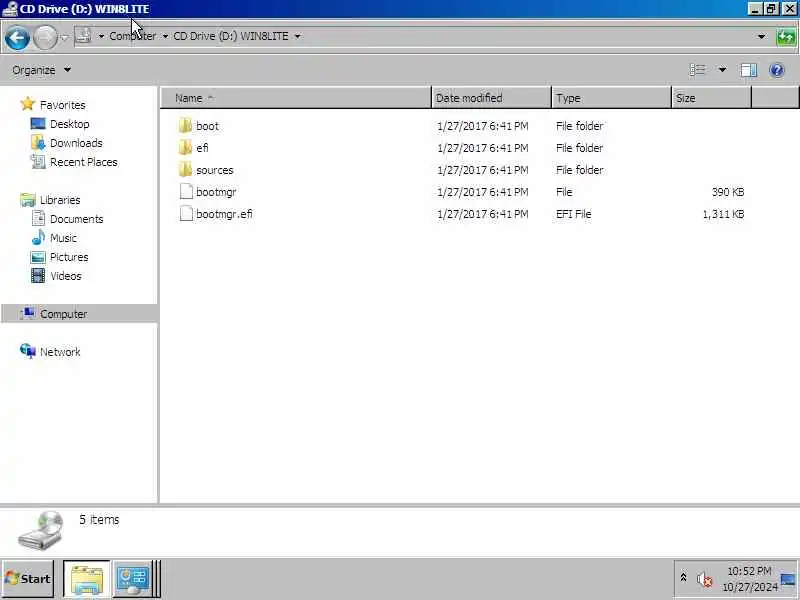800x600 pixels.
Task: Click the file name 'bootmgr.efi'
Action: (224, 214)
